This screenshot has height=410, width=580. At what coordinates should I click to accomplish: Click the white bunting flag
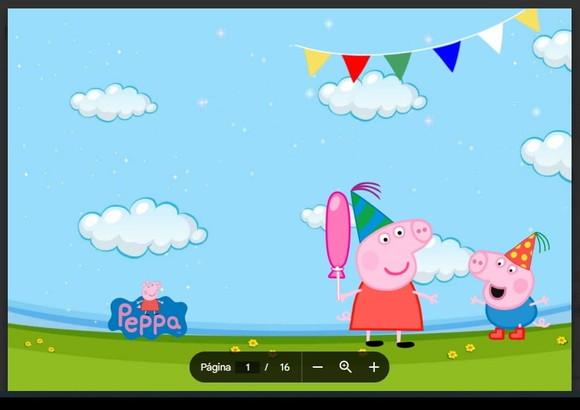(492, 37)
